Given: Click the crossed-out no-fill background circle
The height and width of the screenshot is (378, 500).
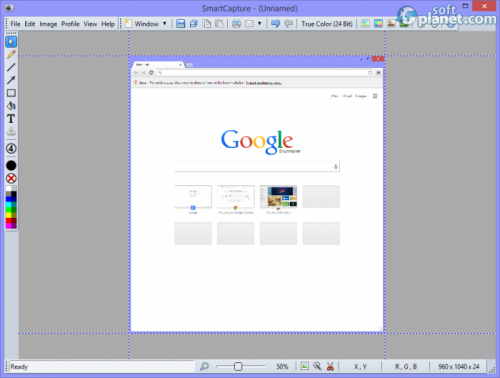Looking at the screenshot, I should pos(11,178).
